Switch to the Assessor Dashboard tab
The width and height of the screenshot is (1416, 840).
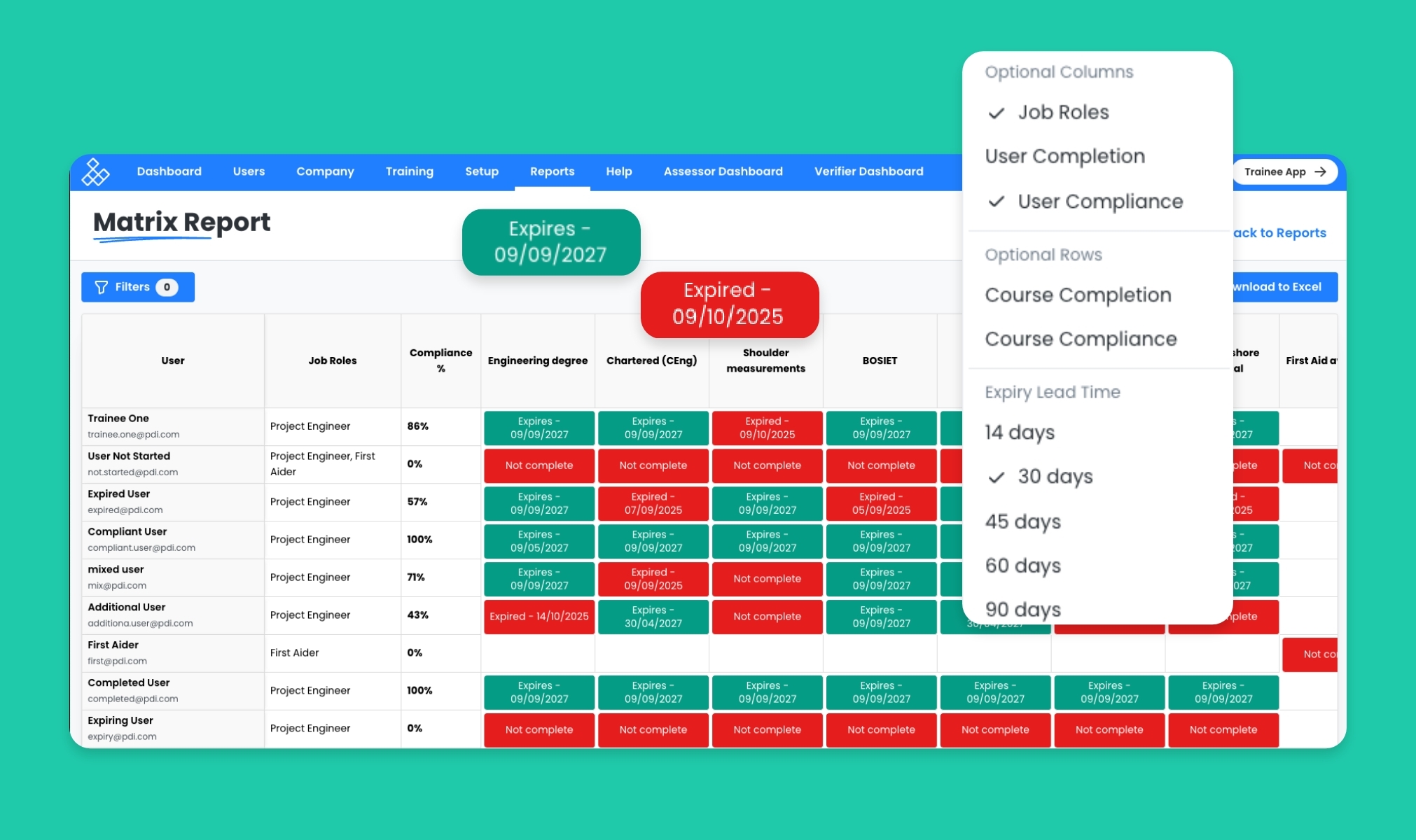click(723, 171)
